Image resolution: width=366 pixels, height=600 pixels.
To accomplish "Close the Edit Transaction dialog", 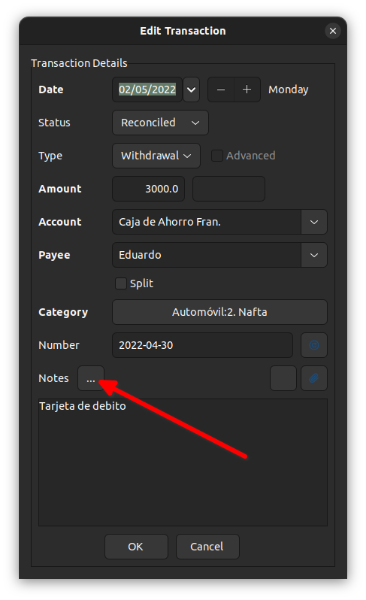I will [x=333, y=31].
